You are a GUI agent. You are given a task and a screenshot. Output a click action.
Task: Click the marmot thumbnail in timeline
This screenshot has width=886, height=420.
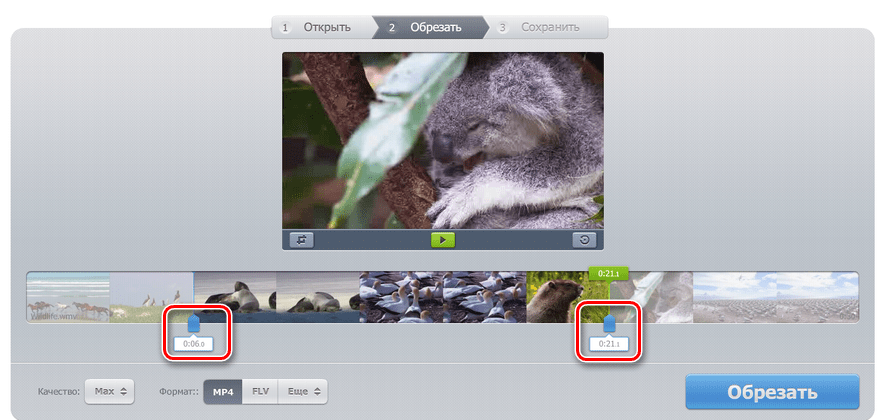coord(568,297)
